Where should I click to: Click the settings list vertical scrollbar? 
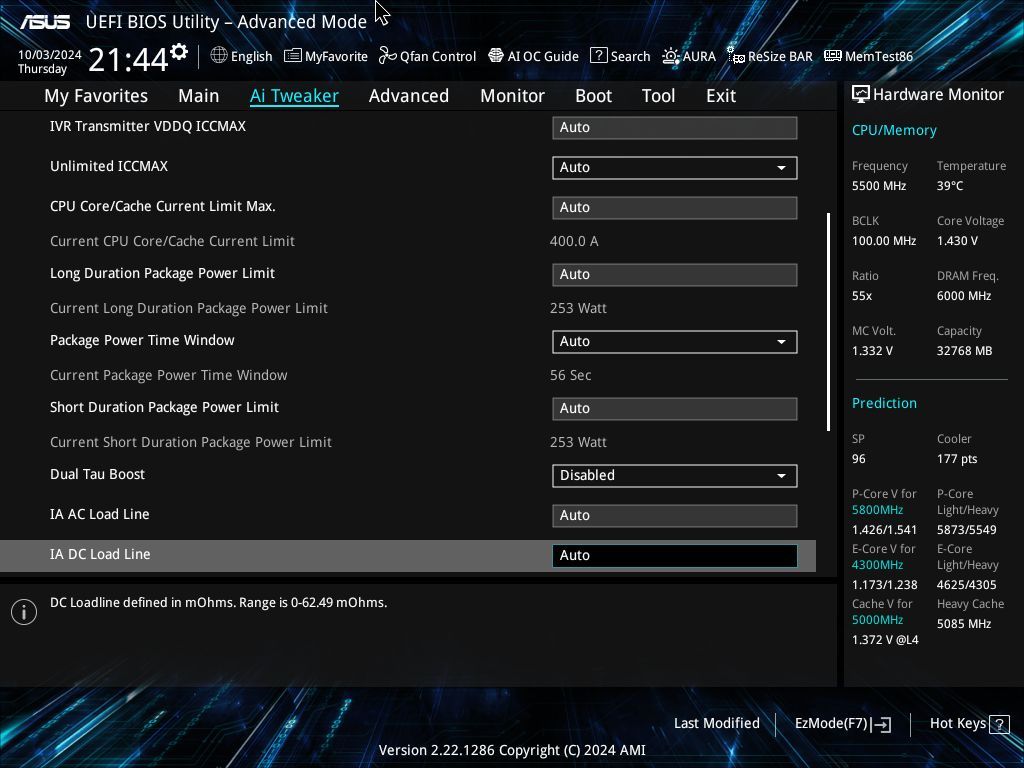[828, 321]
